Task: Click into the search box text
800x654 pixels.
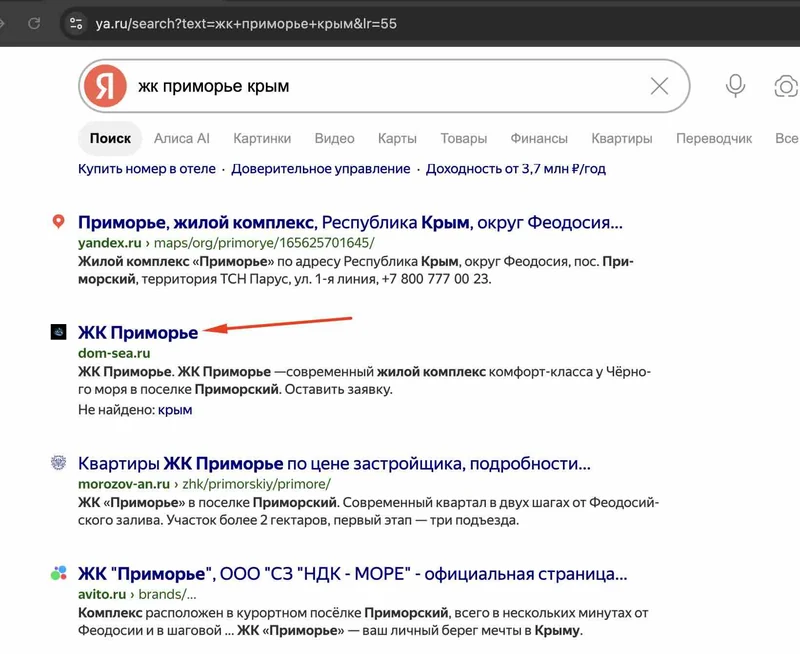Action: pyautogui.click(x=214, y=86)
